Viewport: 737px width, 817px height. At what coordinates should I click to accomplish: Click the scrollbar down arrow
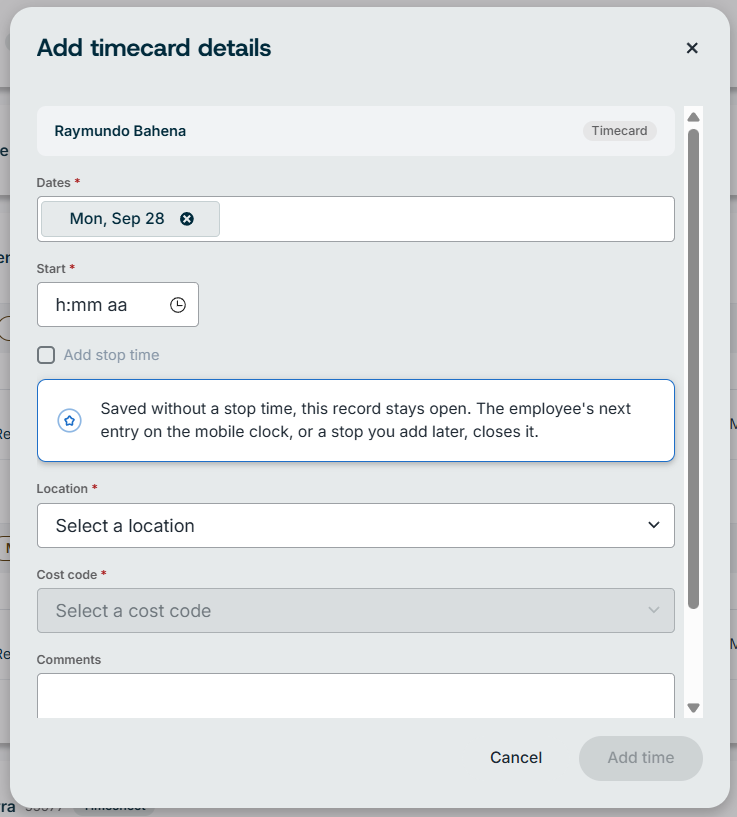click(693, 708)
